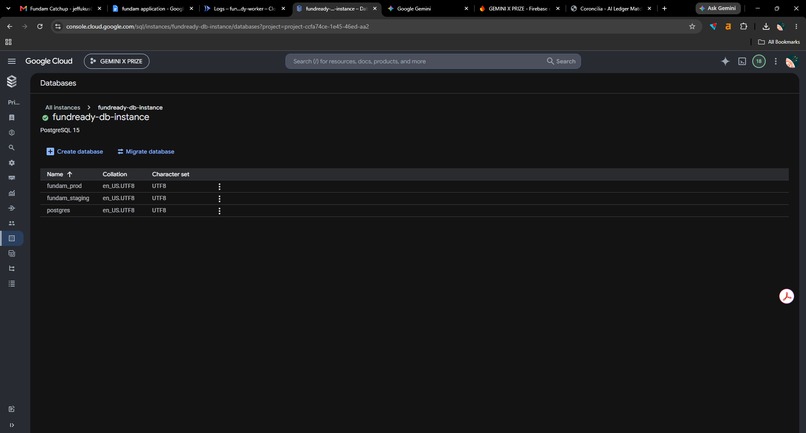This screenshot has height=433, width=806.
Task: Reload the page with the refresh icon
Action: pos(40,26)
